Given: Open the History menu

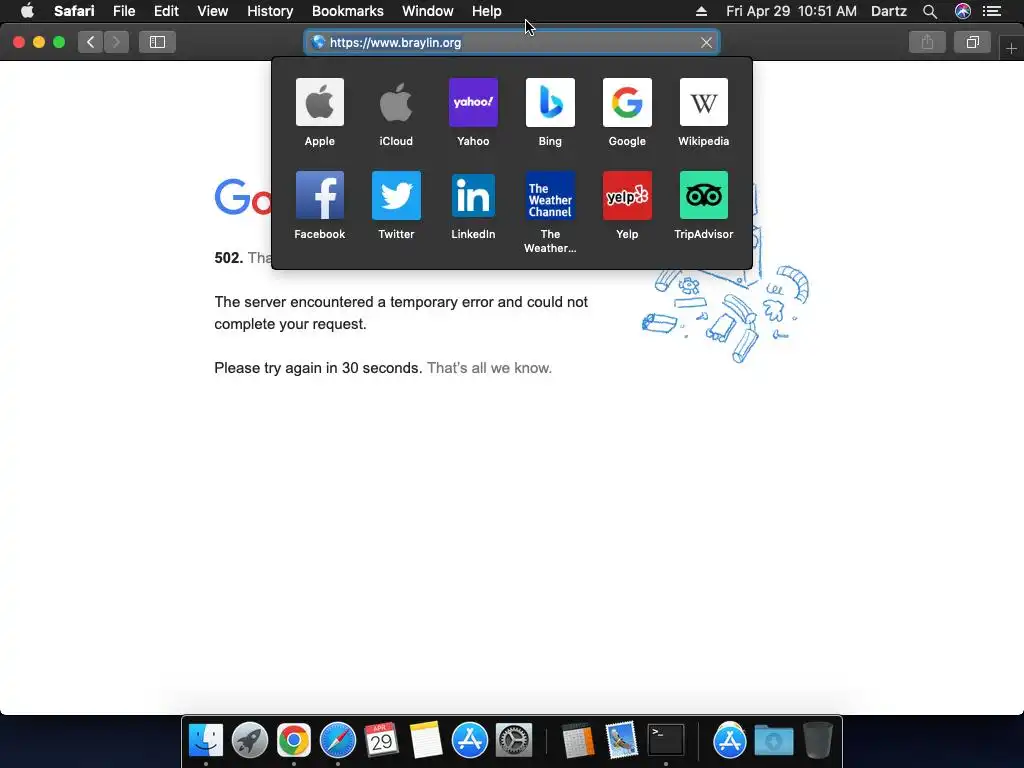Looking at the screenshot, I should click(x=270, y=11).
